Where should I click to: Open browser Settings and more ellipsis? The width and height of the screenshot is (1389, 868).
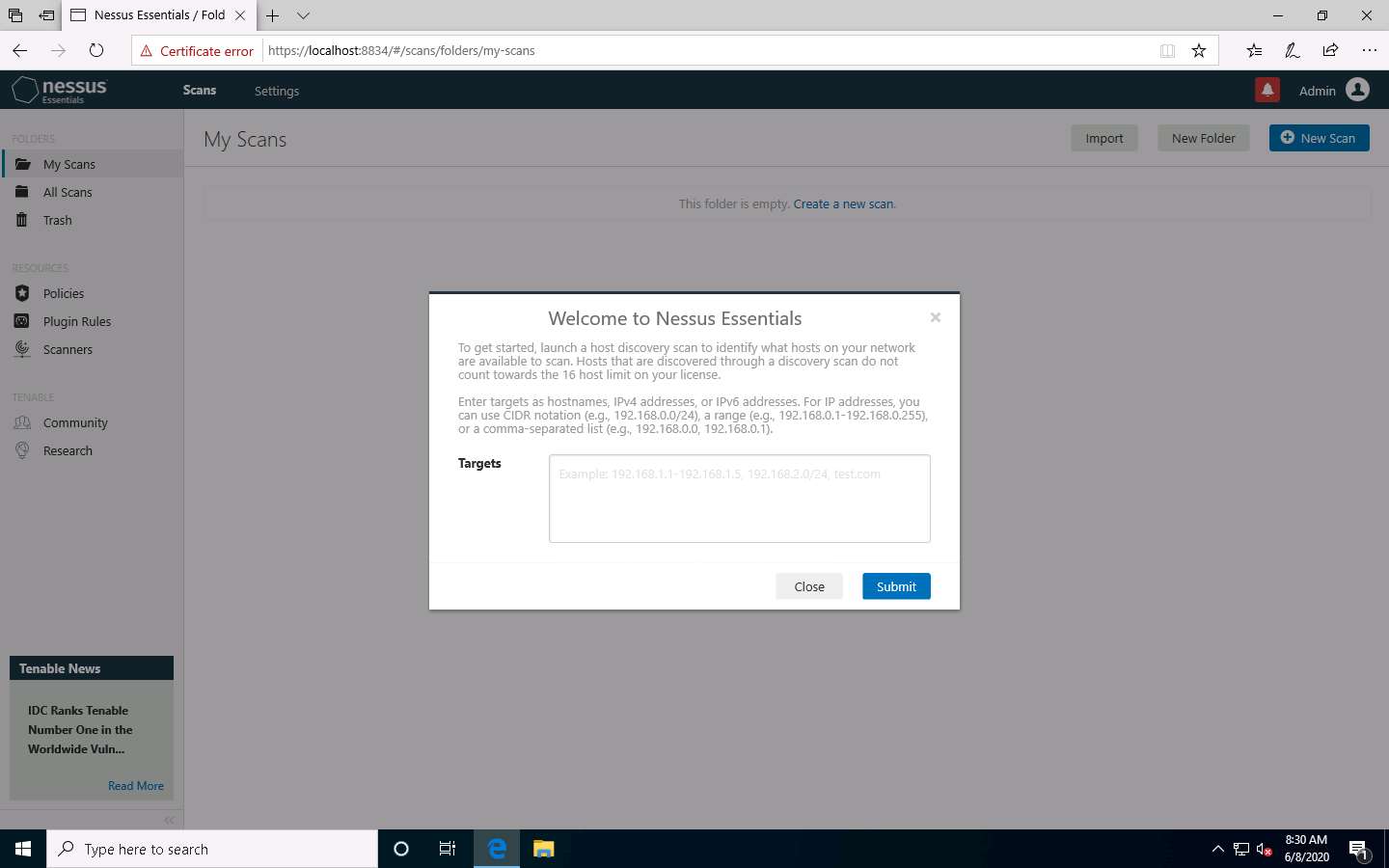tap(1369, 50)
